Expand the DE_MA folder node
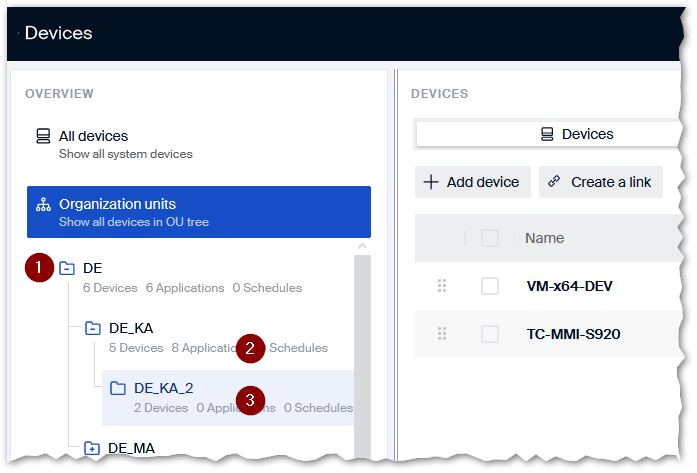 [92, 448]
